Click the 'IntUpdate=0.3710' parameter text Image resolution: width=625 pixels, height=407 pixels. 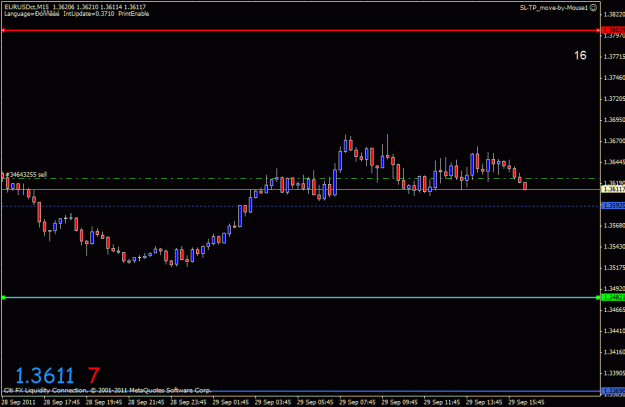coord(88,14)
